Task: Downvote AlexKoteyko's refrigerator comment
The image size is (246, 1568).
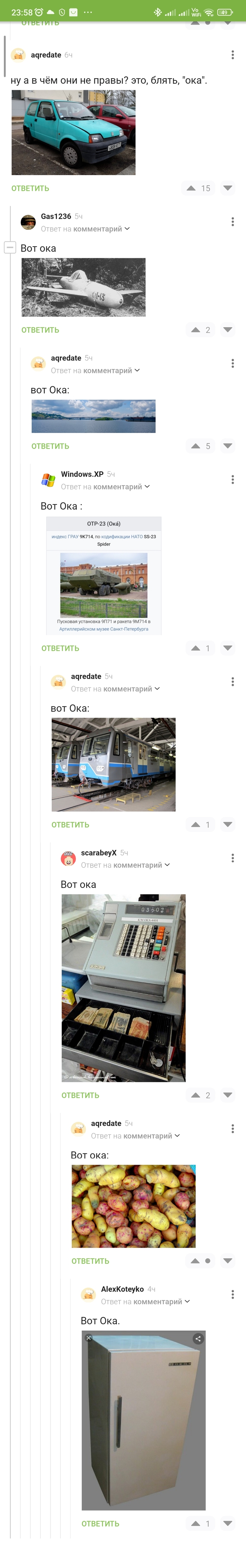Action: point(228,1523)
